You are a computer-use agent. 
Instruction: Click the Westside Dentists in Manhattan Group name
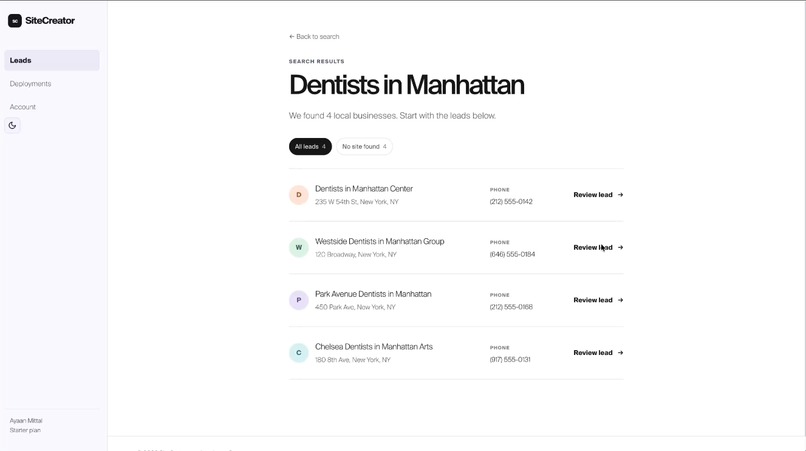(380, 241)
